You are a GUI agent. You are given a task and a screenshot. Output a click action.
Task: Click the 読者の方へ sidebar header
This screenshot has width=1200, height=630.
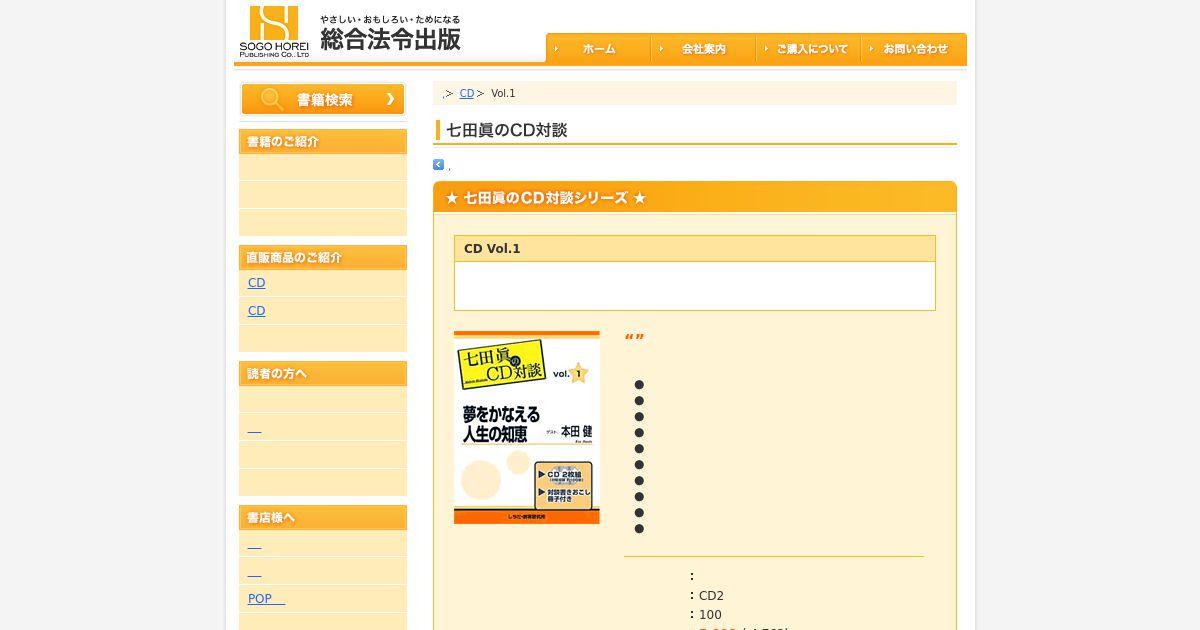coord(323,374)
